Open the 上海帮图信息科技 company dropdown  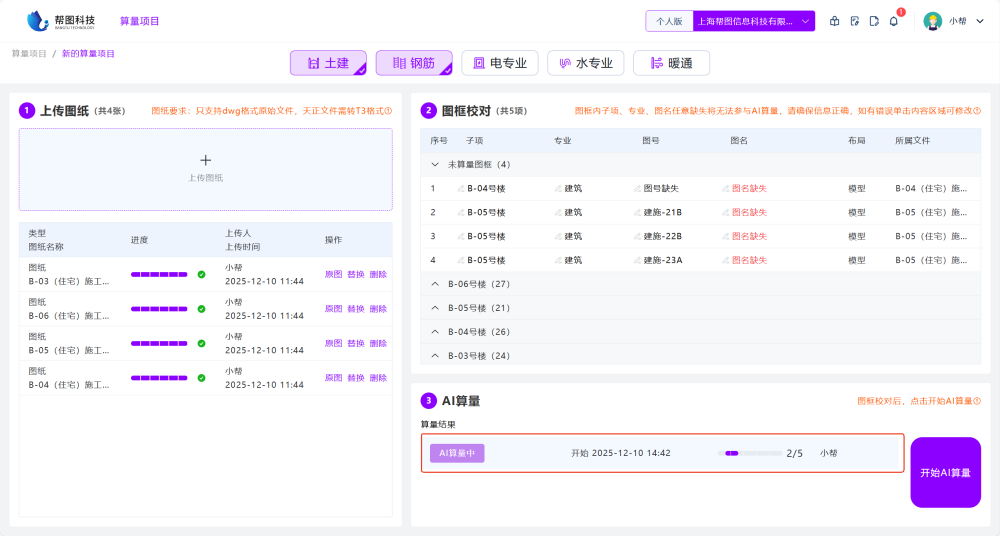tap(754, 21)
